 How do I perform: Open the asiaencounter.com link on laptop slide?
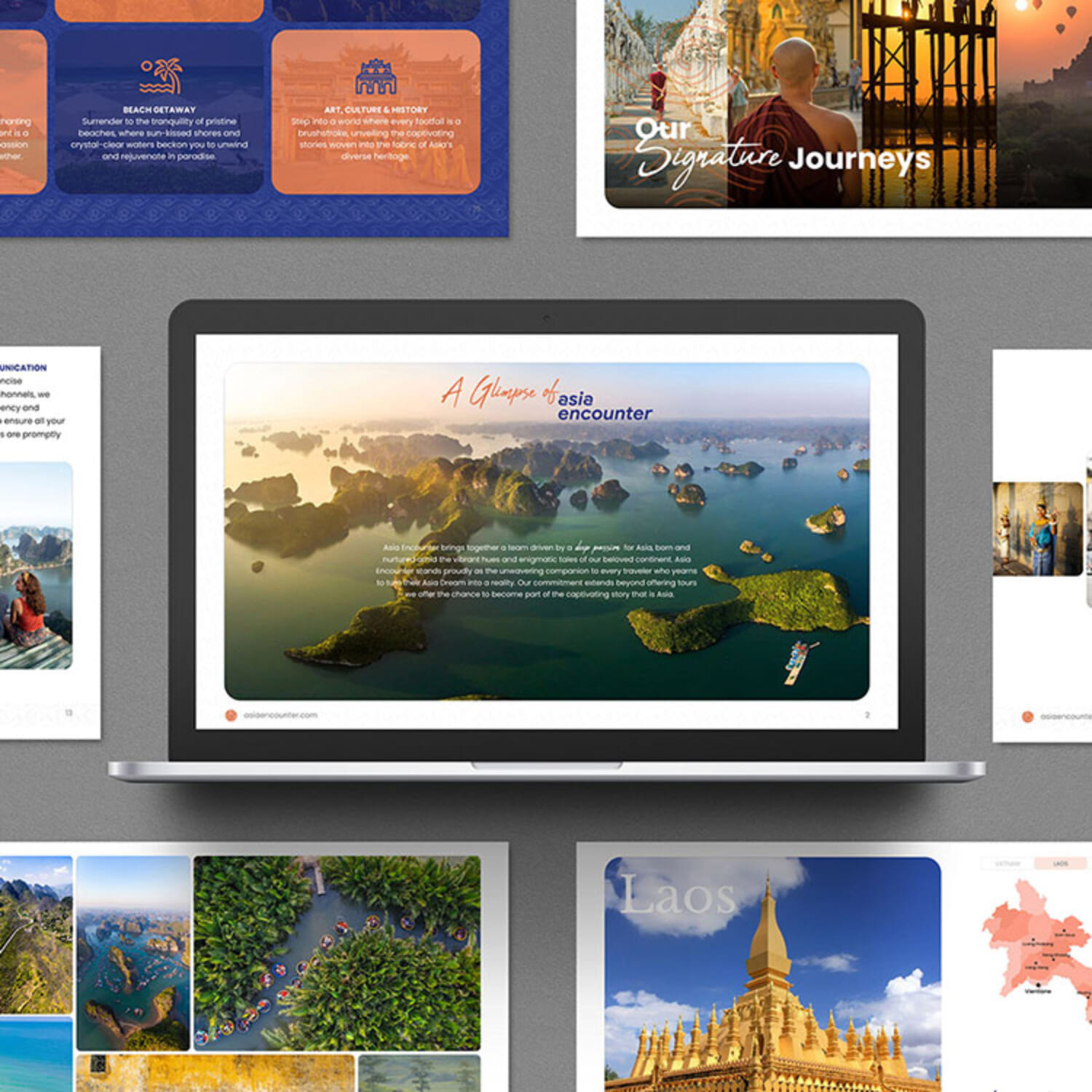tap(280, 715)
